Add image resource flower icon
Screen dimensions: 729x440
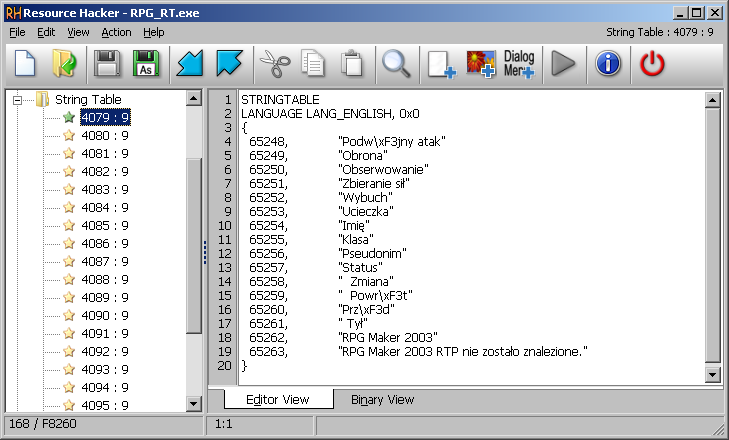[x=481, y=64]
